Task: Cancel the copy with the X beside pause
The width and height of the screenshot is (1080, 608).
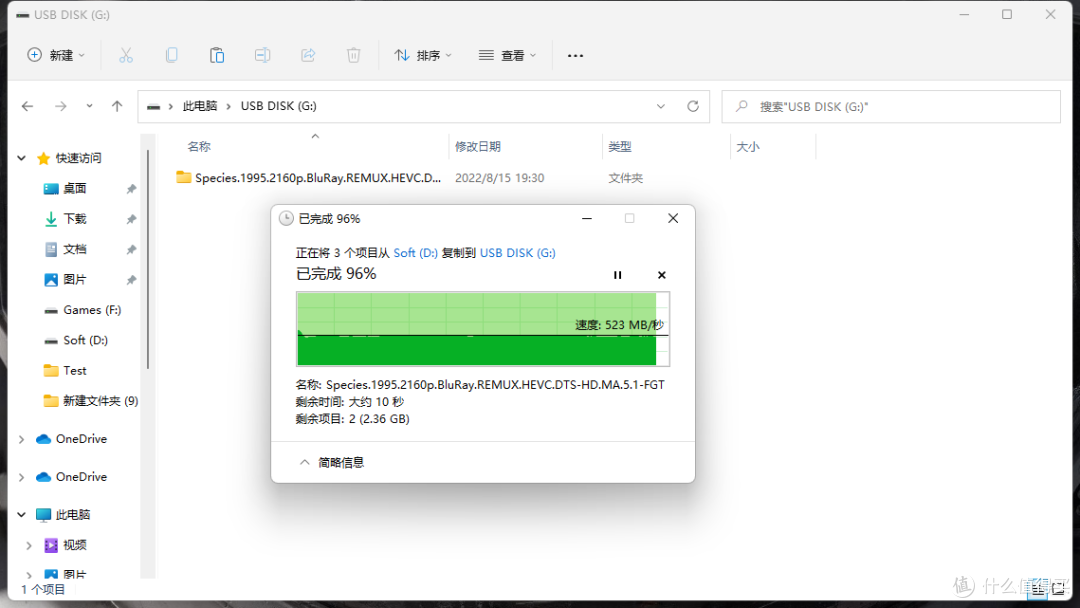Action: [662, 275]
